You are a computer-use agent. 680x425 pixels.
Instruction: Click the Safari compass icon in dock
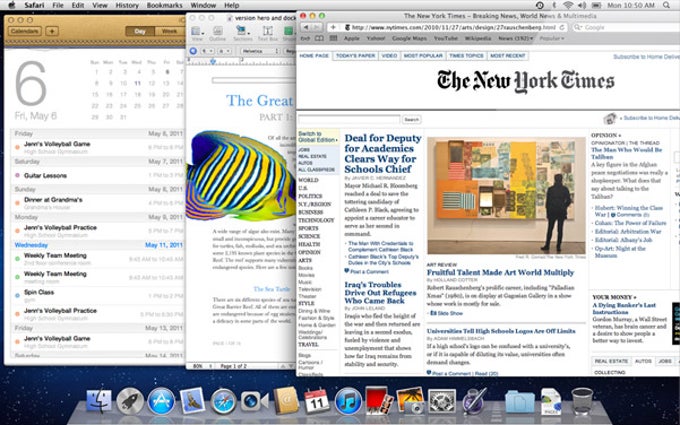(x=223, y=401)
